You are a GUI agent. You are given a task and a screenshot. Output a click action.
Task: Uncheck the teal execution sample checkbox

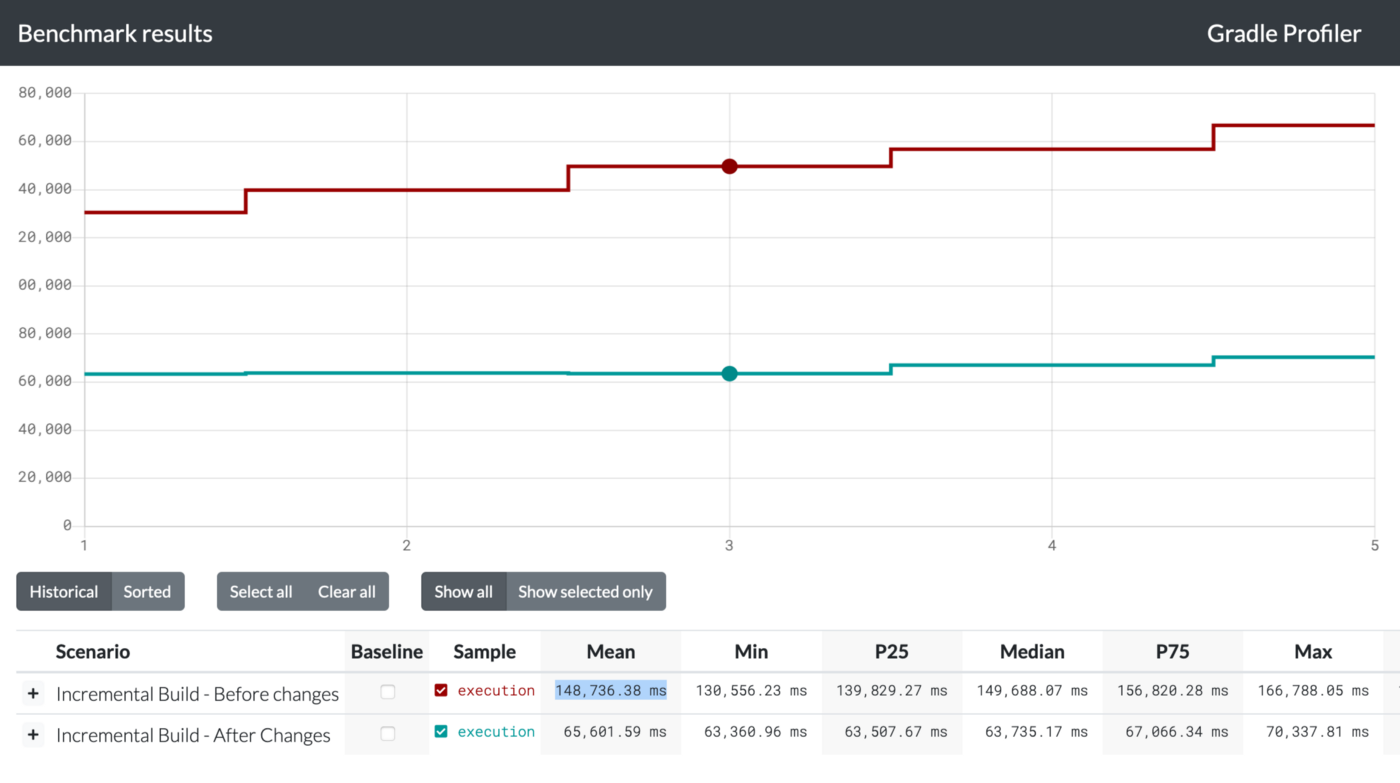441,732
